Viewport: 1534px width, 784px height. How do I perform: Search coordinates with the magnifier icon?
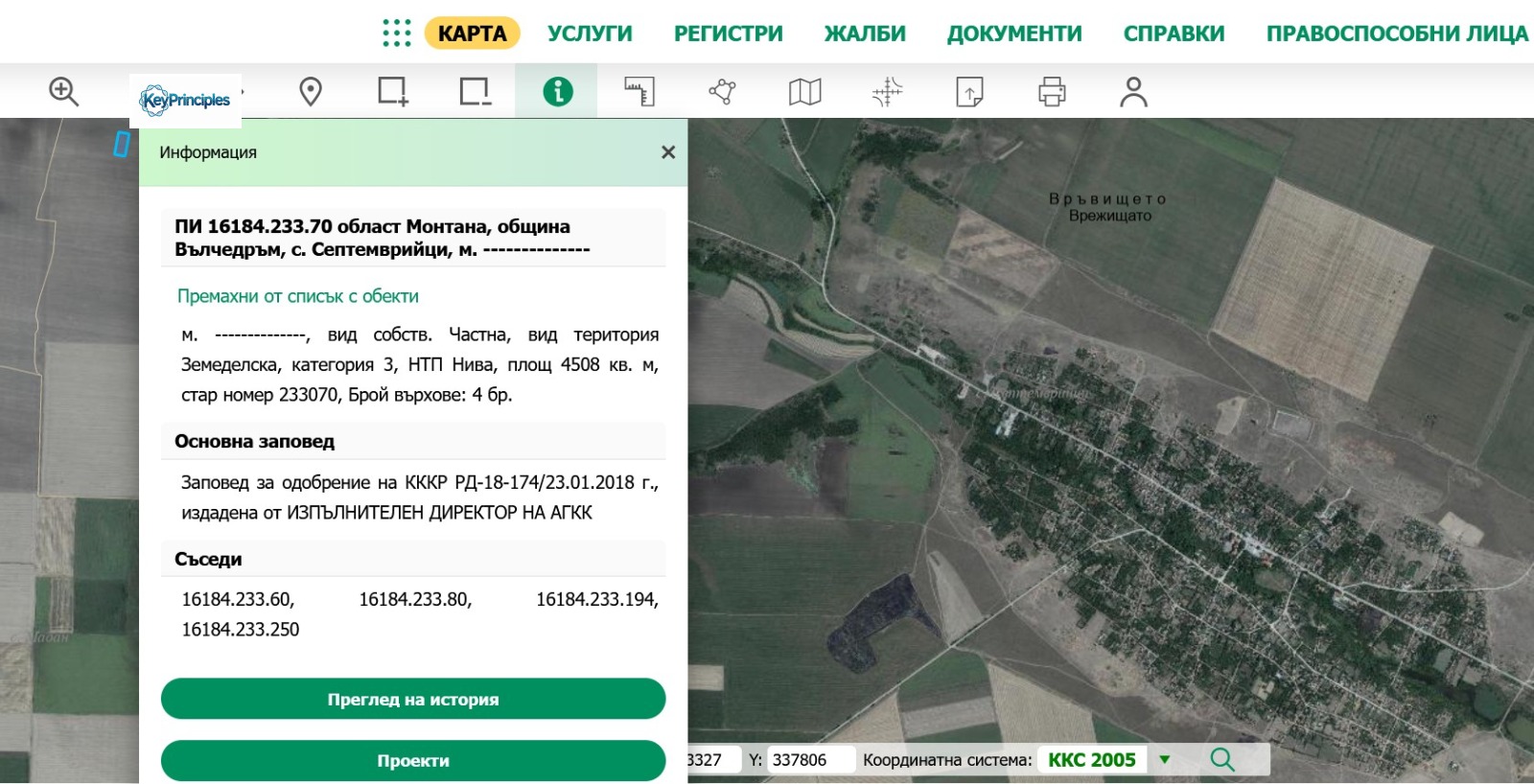[1222, 760]
